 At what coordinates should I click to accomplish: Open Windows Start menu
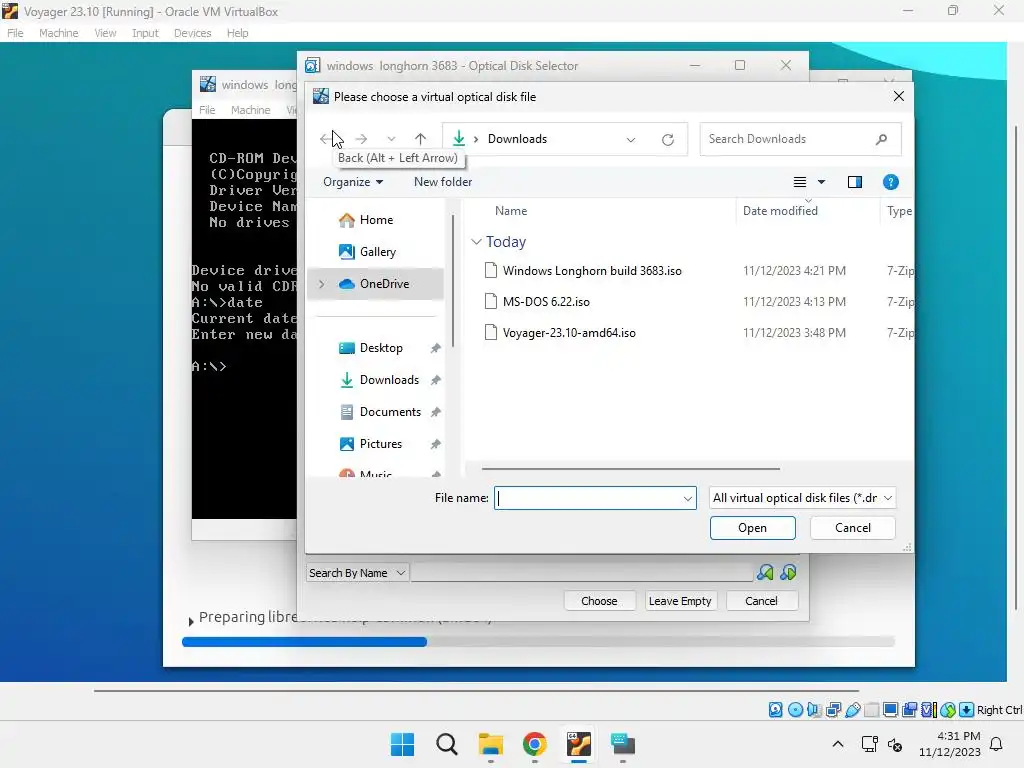click(402, 744)
